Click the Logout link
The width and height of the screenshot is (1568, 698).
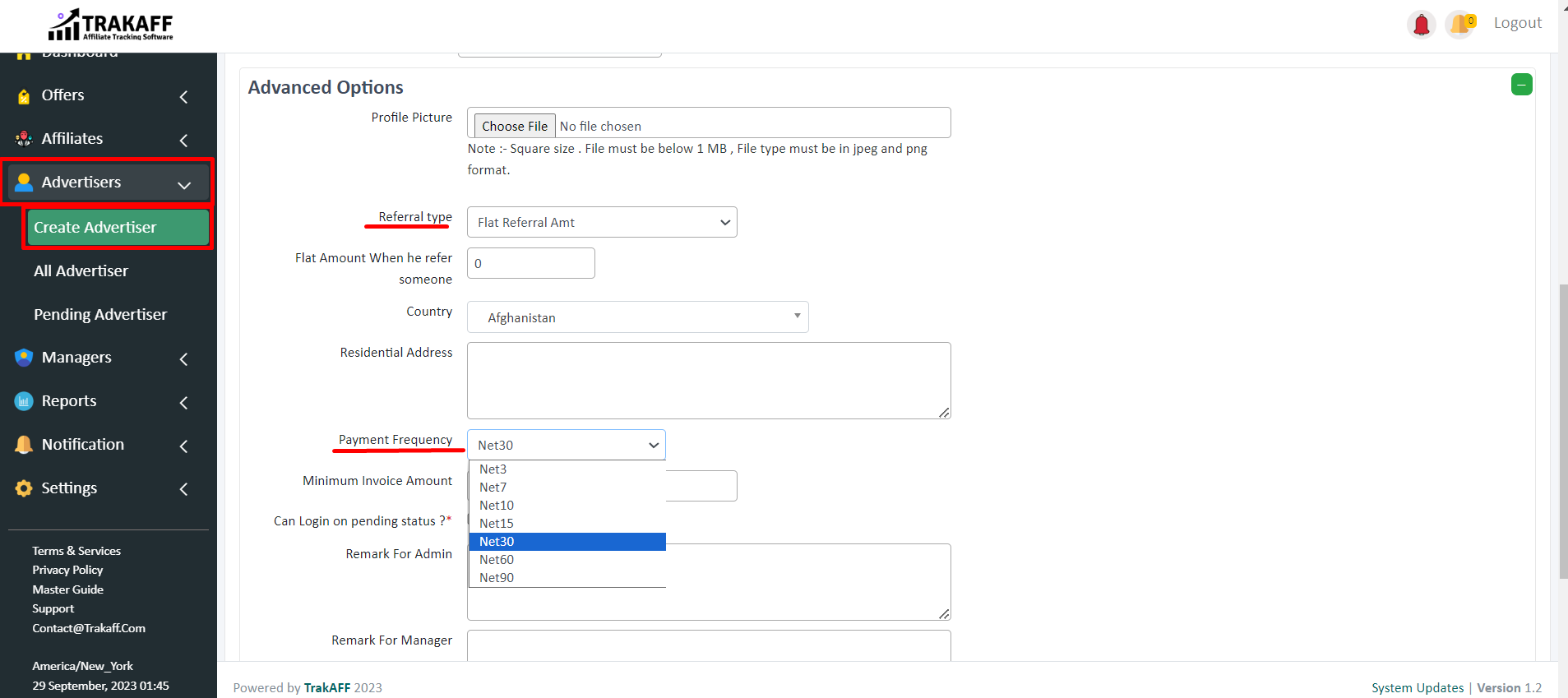click(x=1517, y=23)
